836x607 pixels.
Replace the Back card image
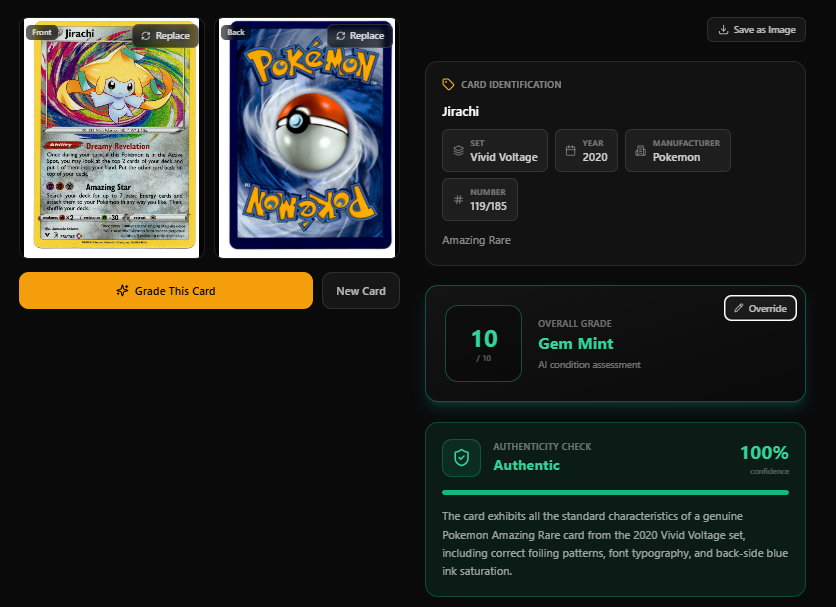[x=360, y=36]
